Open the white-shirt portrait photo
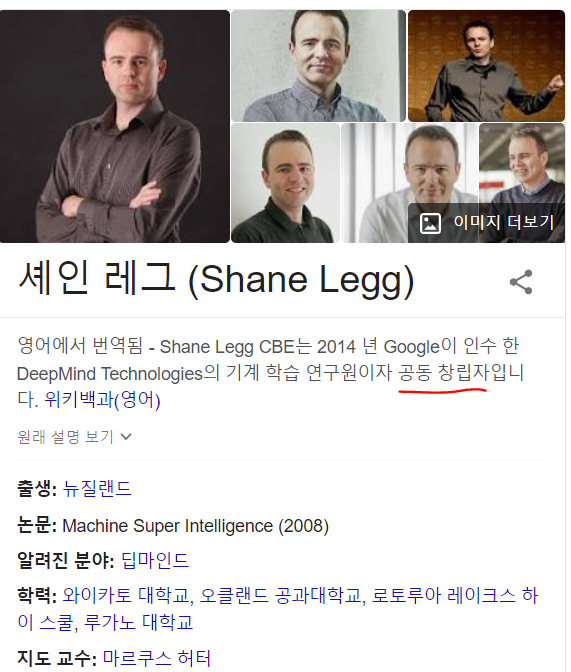 coord(409,163)
